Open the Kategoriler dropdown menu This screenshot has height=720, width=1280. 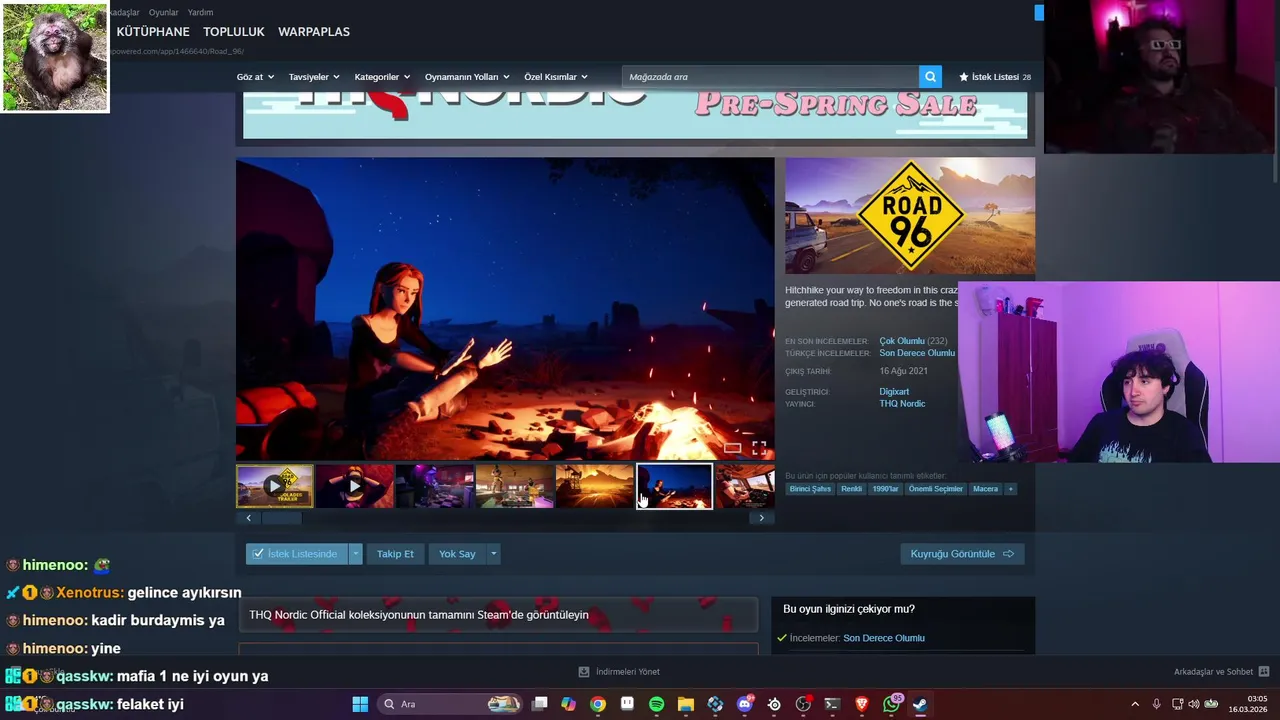[x=382, y=77]
